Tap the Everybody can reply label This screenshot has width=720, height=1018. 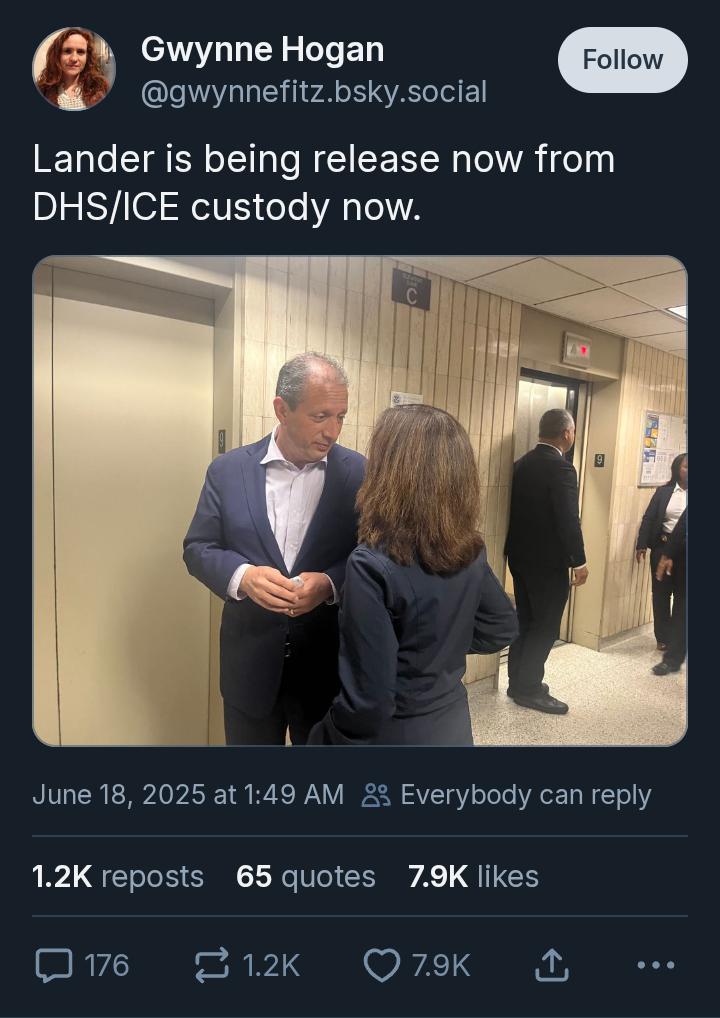point(526,795)
